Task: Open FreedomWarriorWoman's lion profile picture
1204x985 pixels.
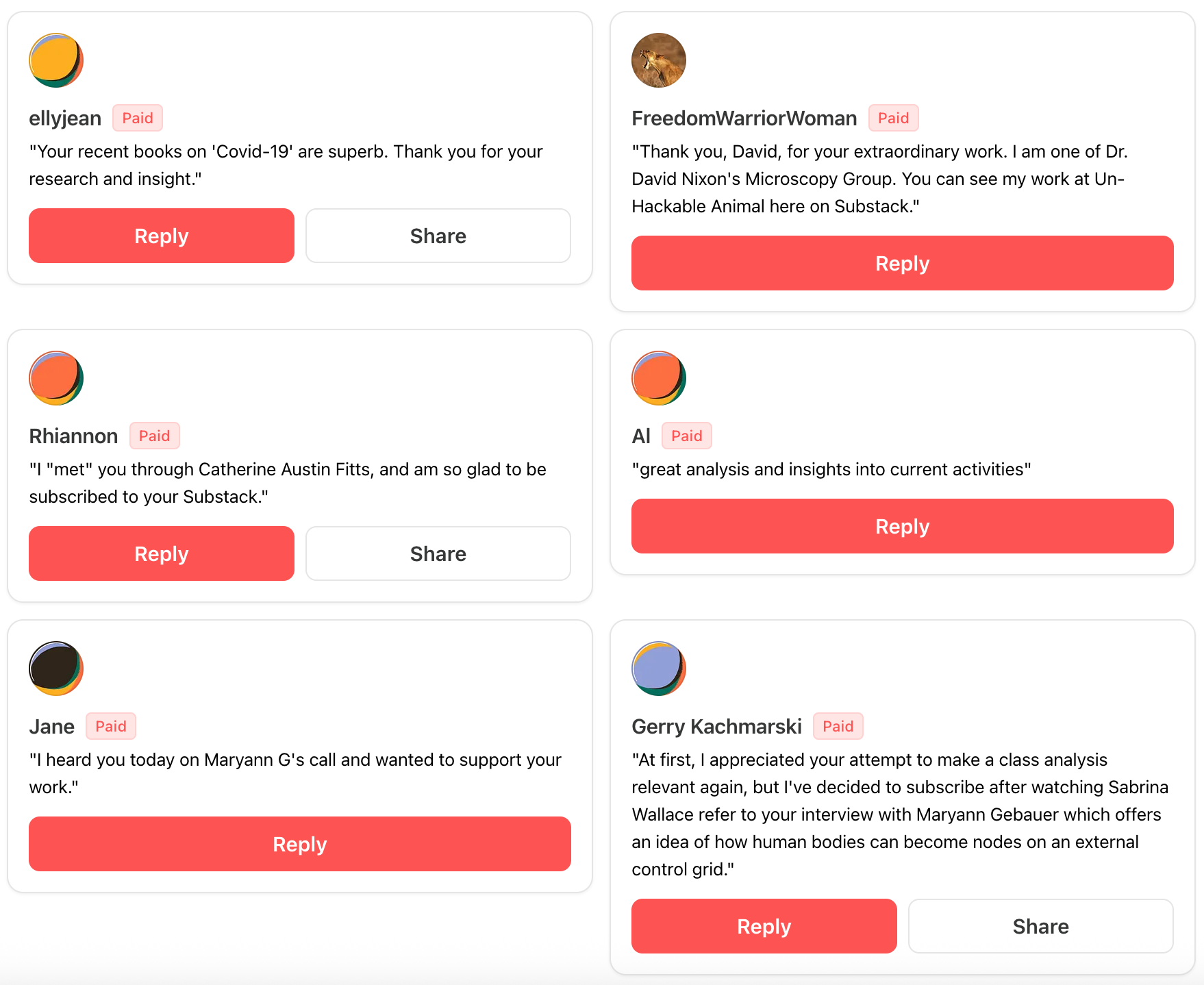Action: pyautogui.click(x=658, y=60)
